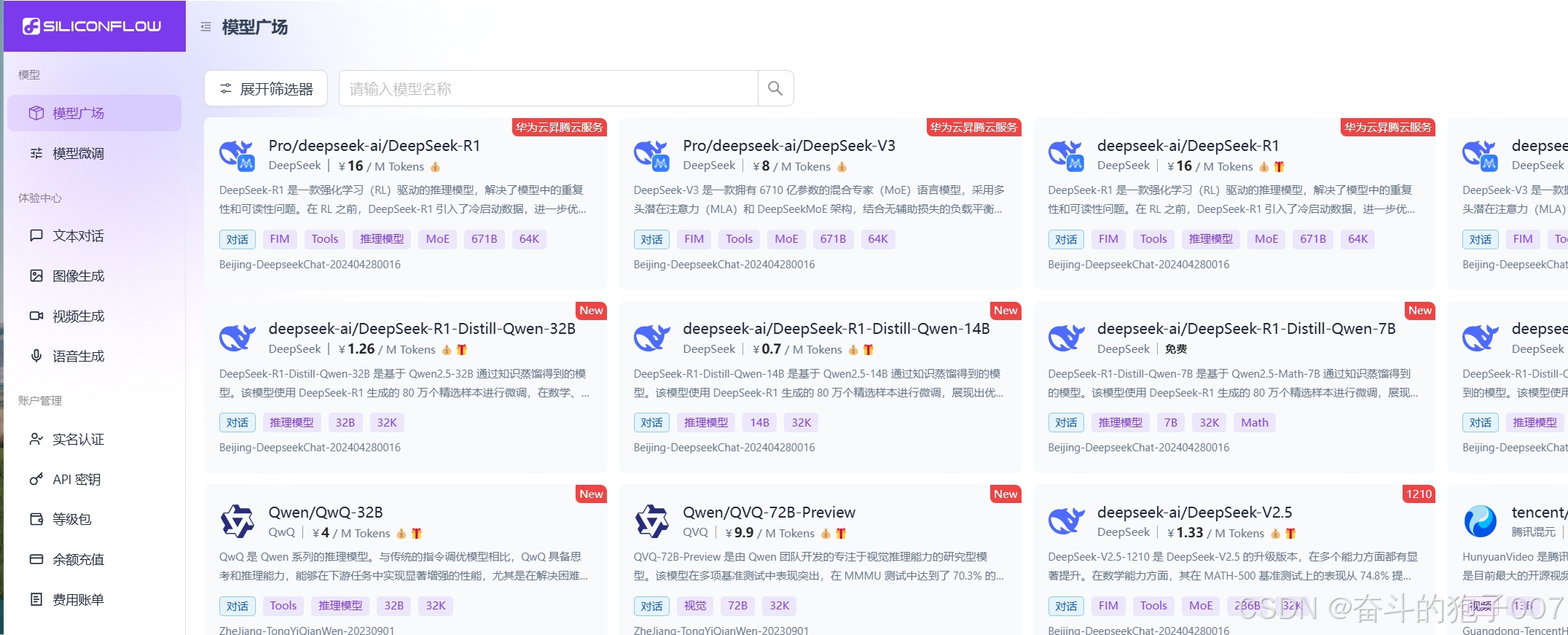Click the whale logo on R1-Distill-Qwen-14B card
Screen dimensions: 1568x635
(x=651, y=338)
